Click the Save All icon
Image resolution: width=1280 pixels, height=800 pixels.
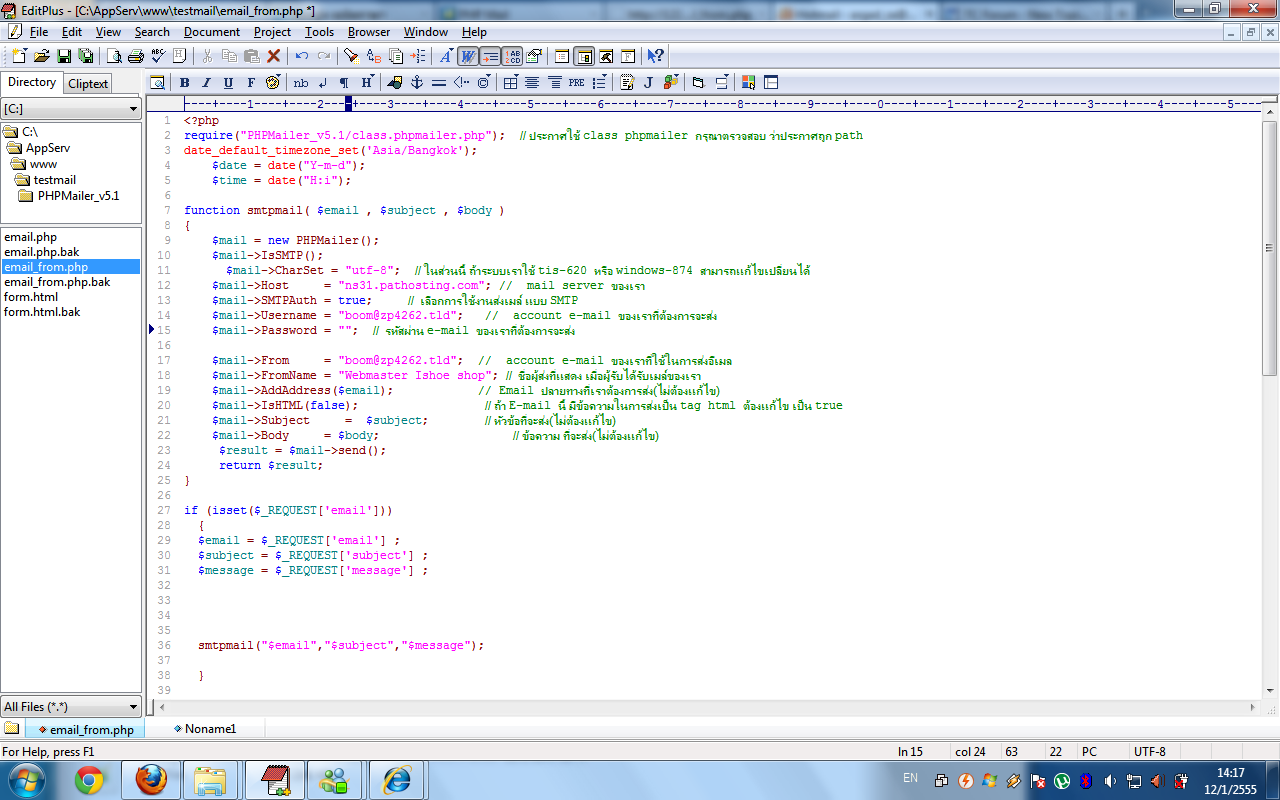85,56
